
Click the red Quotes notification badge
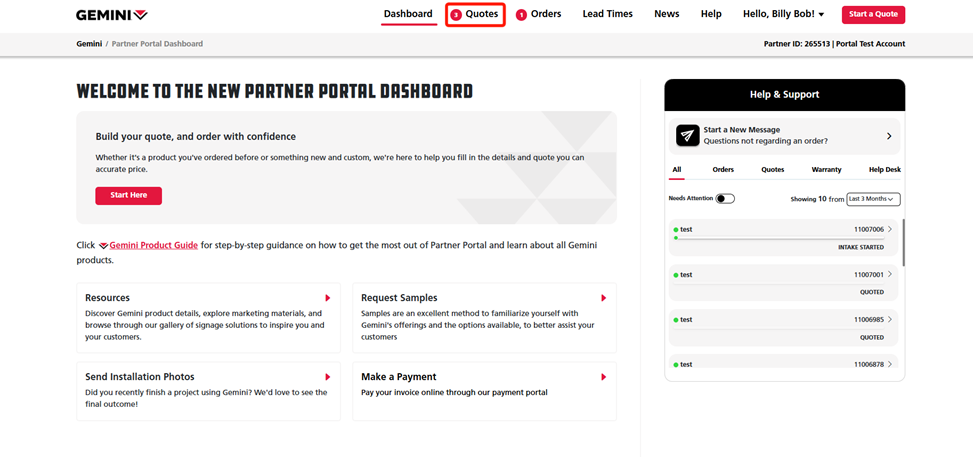click(456, 15)
